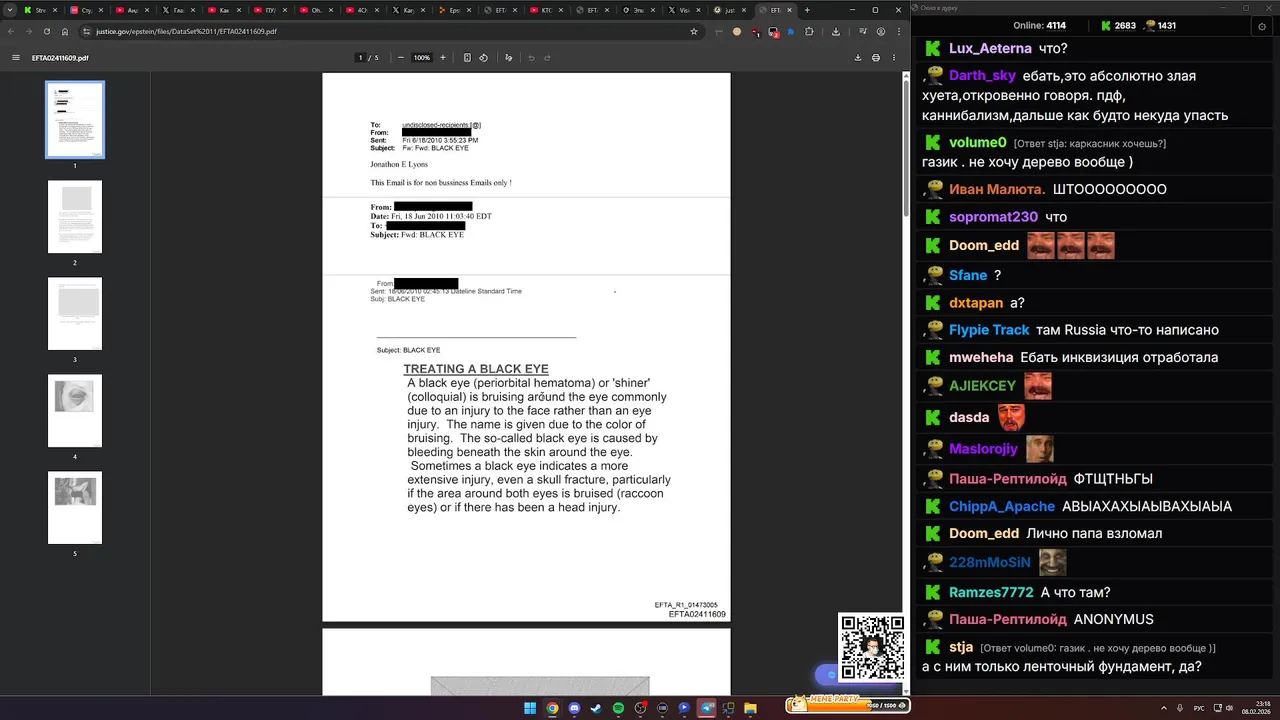Open Spotify from the taskbar
1280x720 pixels.
(618, 708)
